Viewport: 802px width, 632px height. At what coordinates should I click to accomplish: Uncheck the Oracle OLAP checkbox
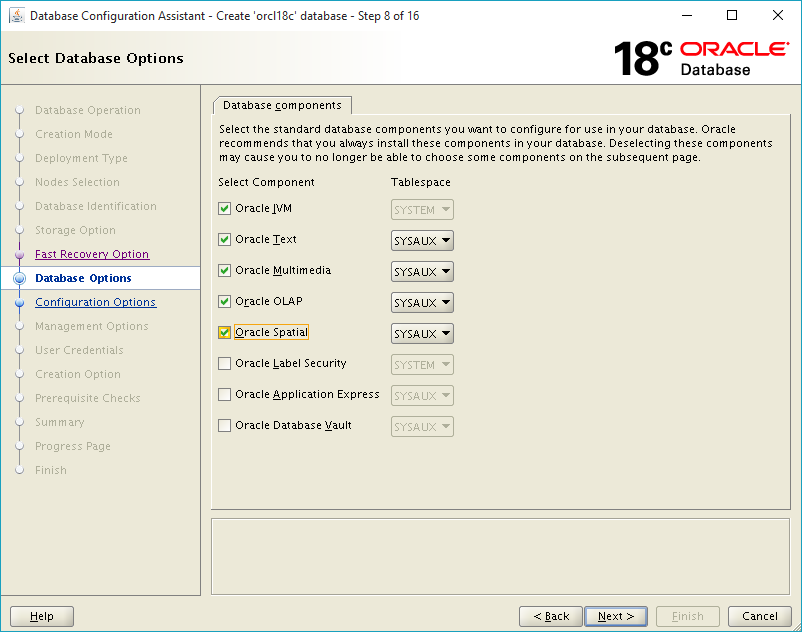pos(224,302)
